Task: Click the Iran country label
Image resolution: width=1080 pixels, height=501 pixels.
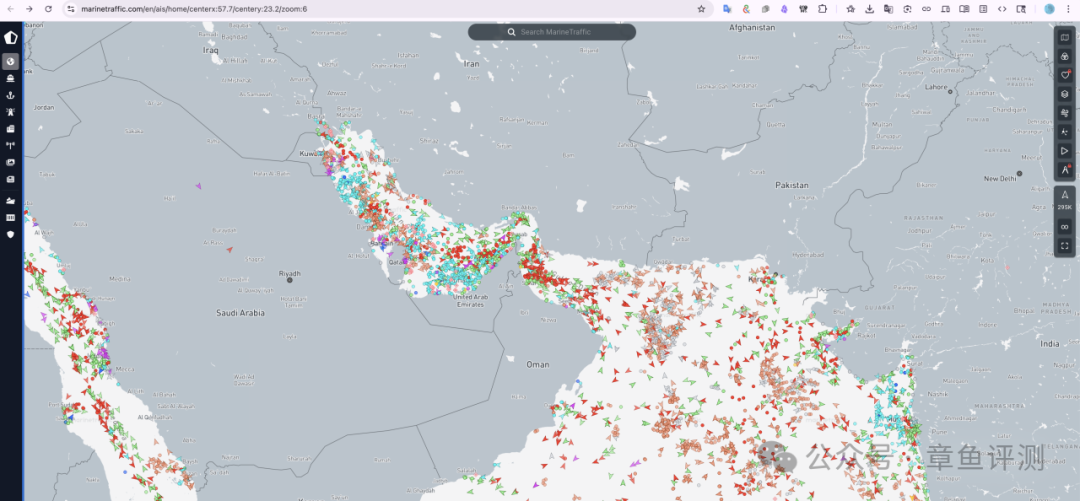Action: click(472, 63)
